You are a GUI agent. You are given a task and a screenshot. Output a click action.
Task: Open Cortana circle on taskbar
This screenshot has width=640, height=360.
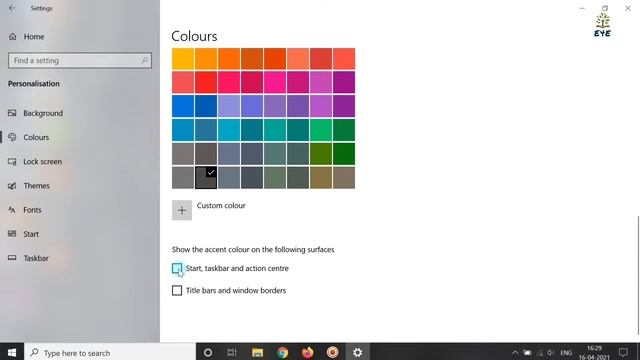208,352
